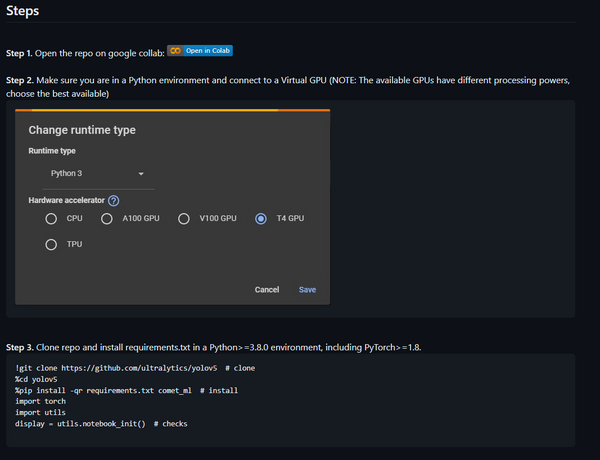The width and height of the screenshot is (600, 460).
Task: Click the git clone command line
Action: coord(135,368)
